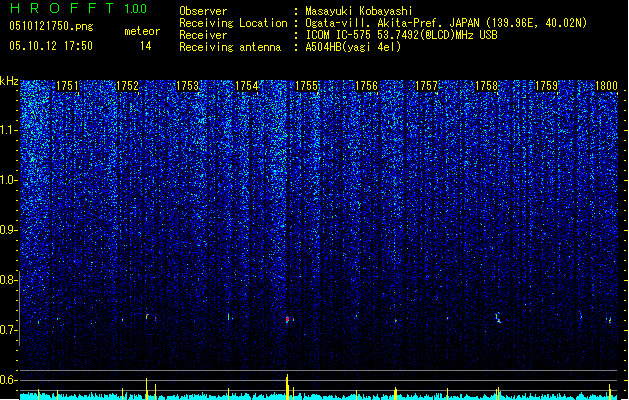The image size is (629, 400).
Task: Click the 1757 time marker
Action: click(x=426, y=86)
